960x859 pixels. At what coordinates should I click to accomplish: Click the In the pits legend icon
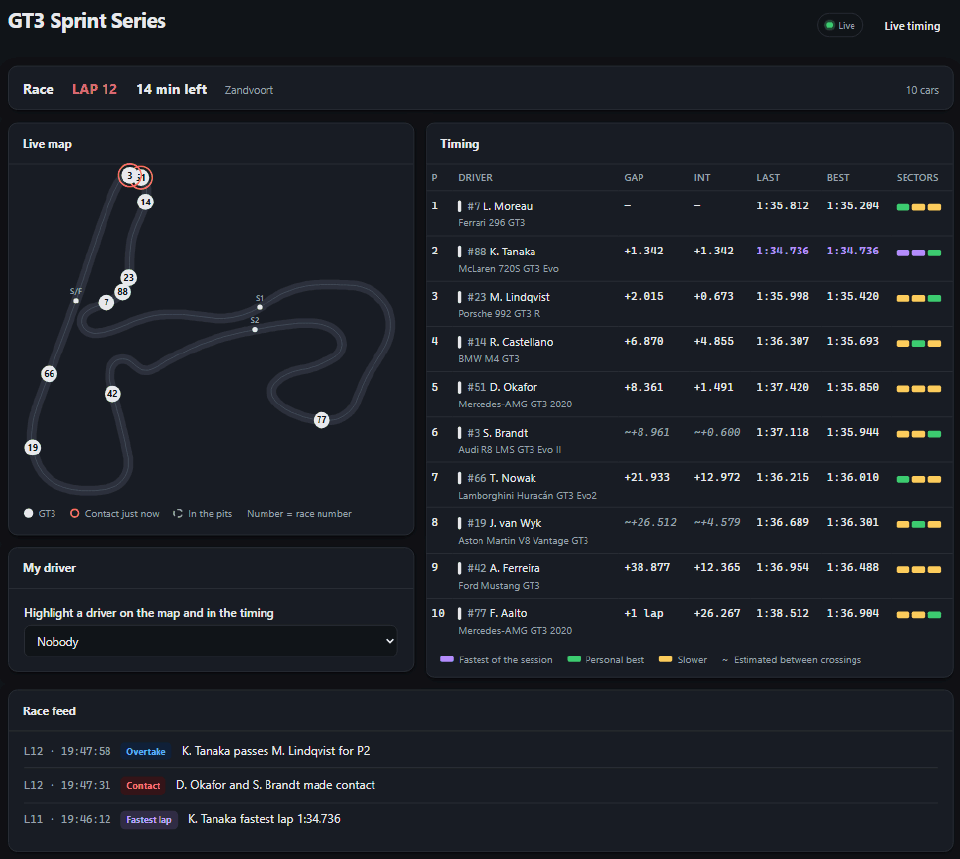tap(178, 514)
